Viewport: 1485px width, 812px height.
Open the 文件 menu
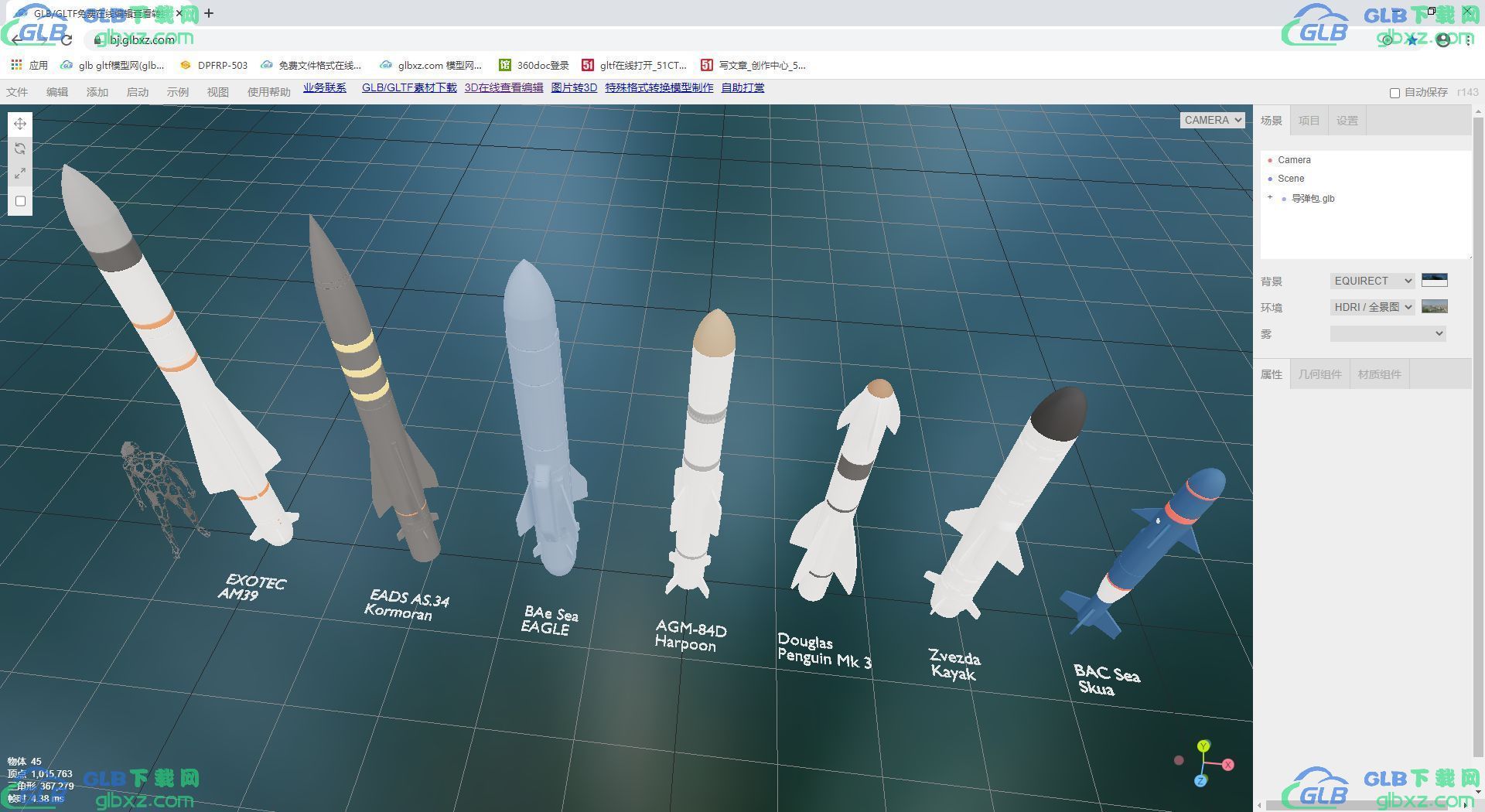tap(17, 92)
